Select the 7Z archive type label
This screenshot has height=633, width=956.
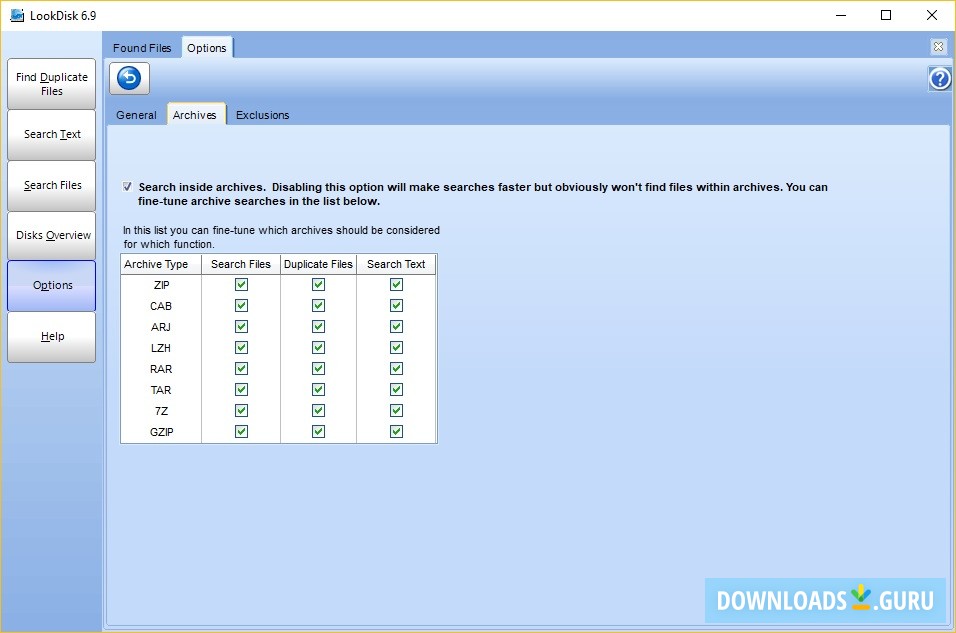[x=161, y=411]
